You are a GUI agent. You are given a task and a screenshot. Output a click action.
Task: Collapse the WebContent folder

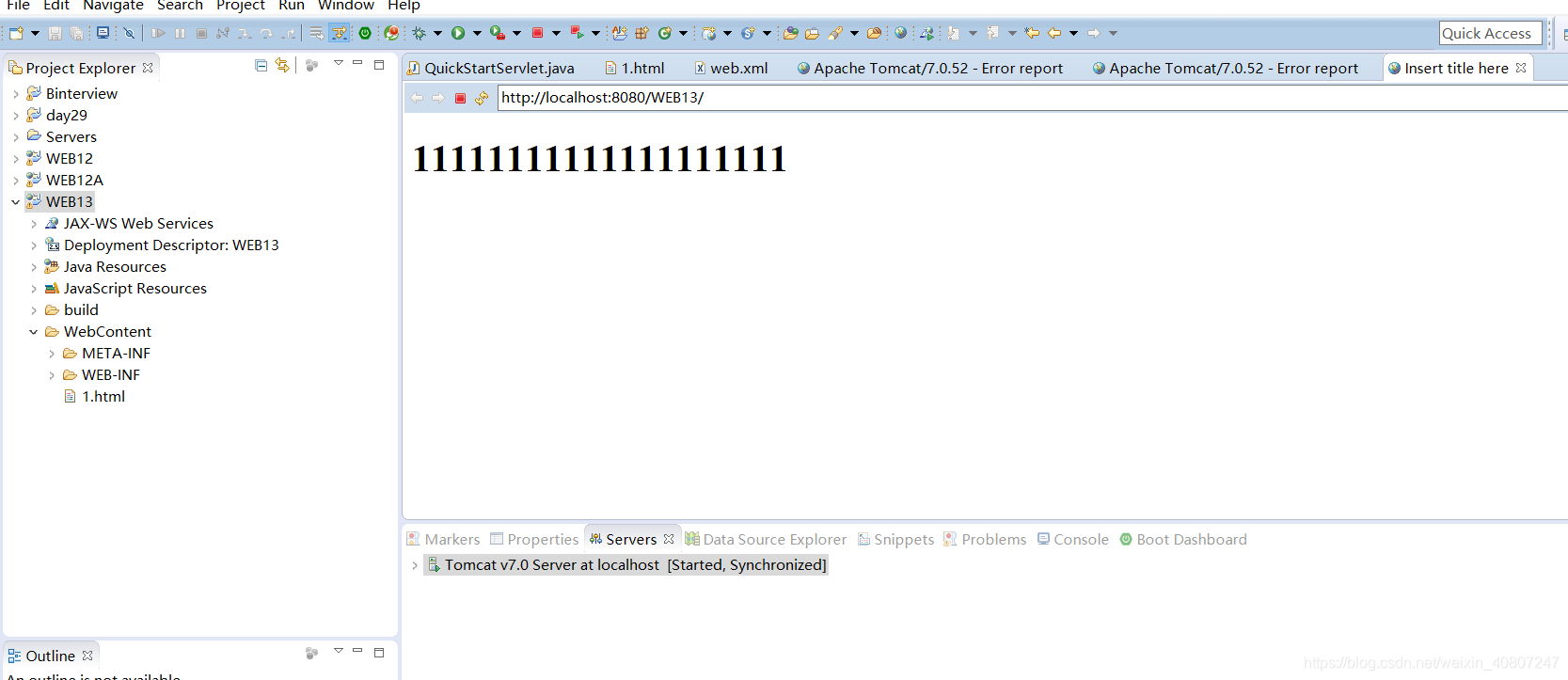34,331
